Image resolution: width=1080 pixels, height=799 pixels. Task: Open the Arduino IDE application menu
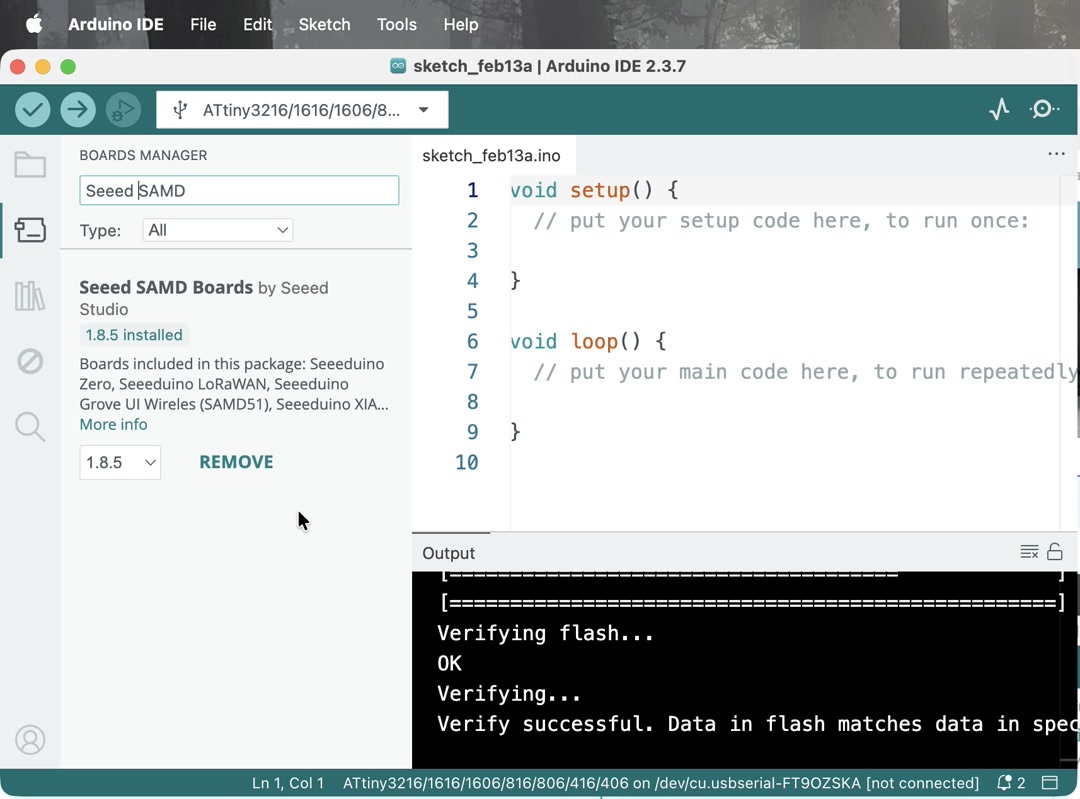116,24
